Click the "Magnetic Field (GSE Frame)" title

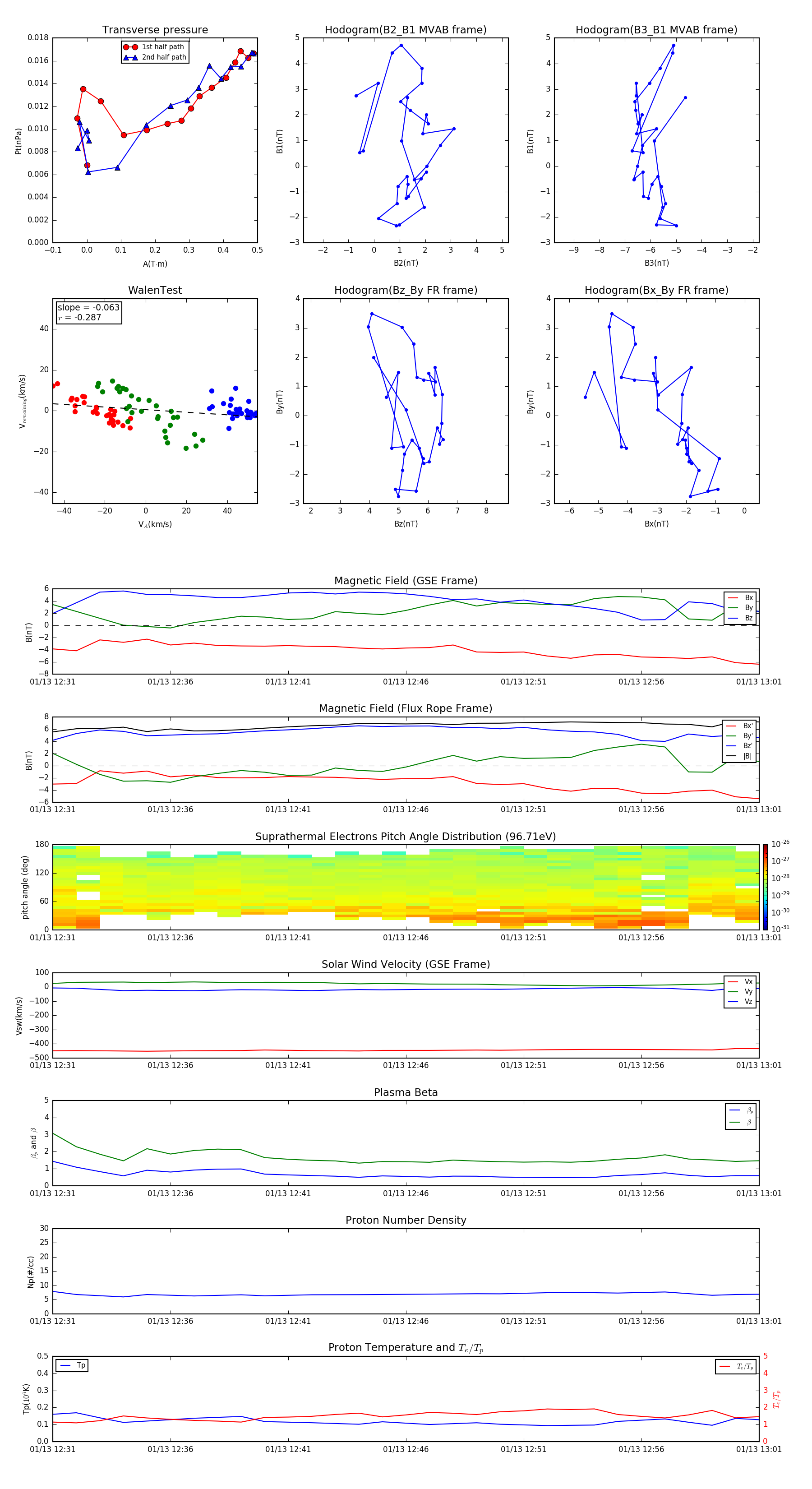click(406, 581)
